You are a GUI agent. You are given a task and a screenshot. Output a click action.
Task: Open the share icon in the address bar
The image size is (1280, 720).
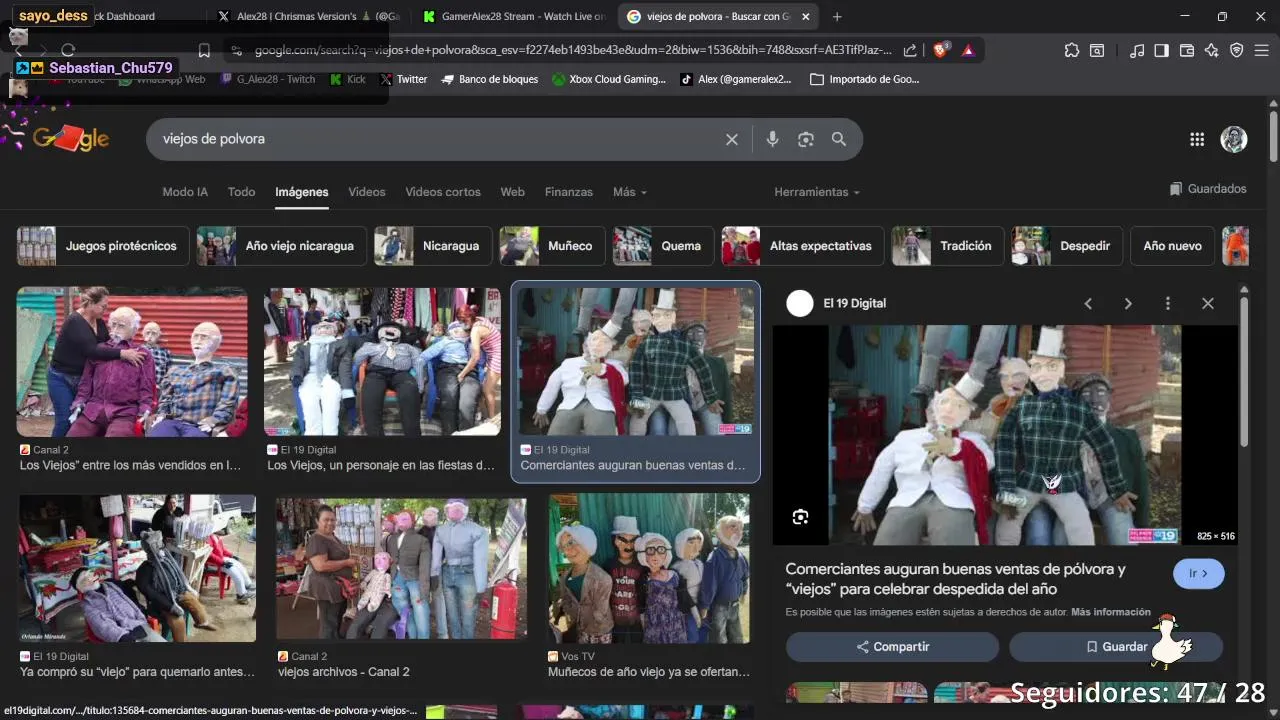point(910,50)
